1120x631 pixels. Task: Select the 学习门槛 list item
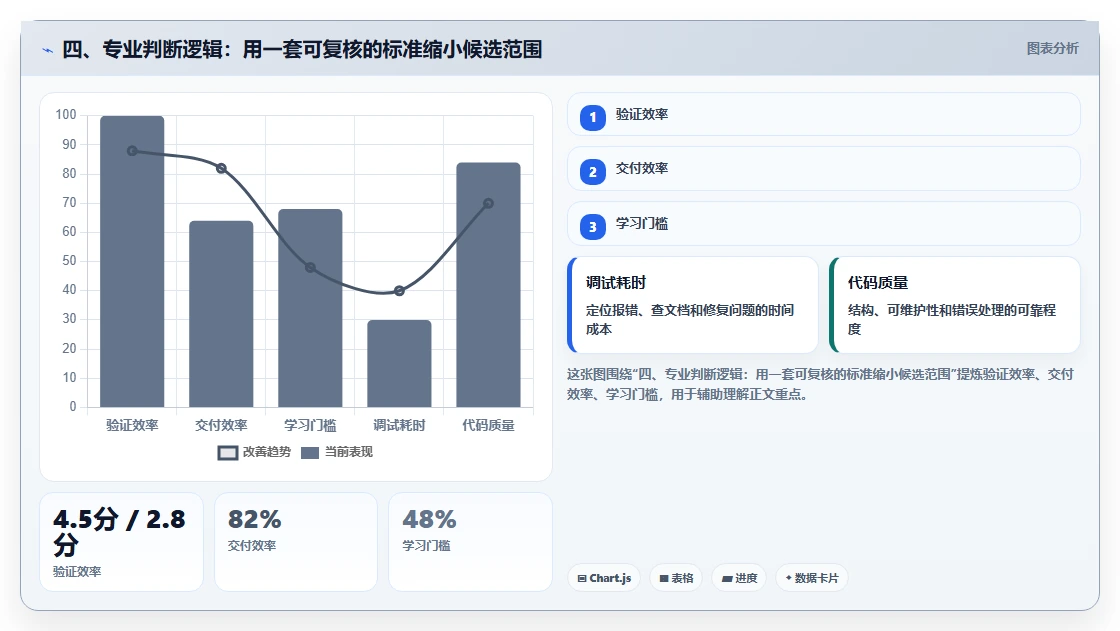coord(824,224)
